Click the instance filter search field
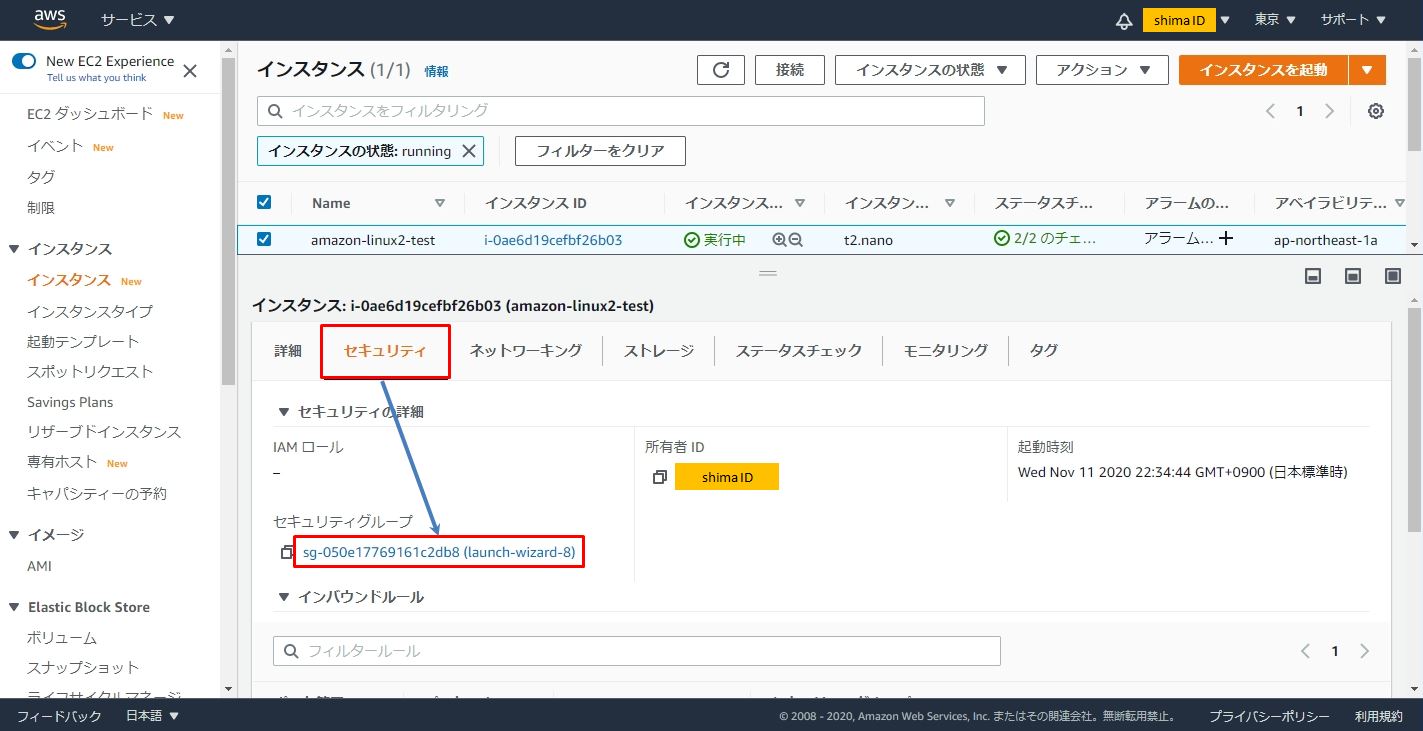The width and height of the screenshot is (1423, 731). click(x=621, y=111)
